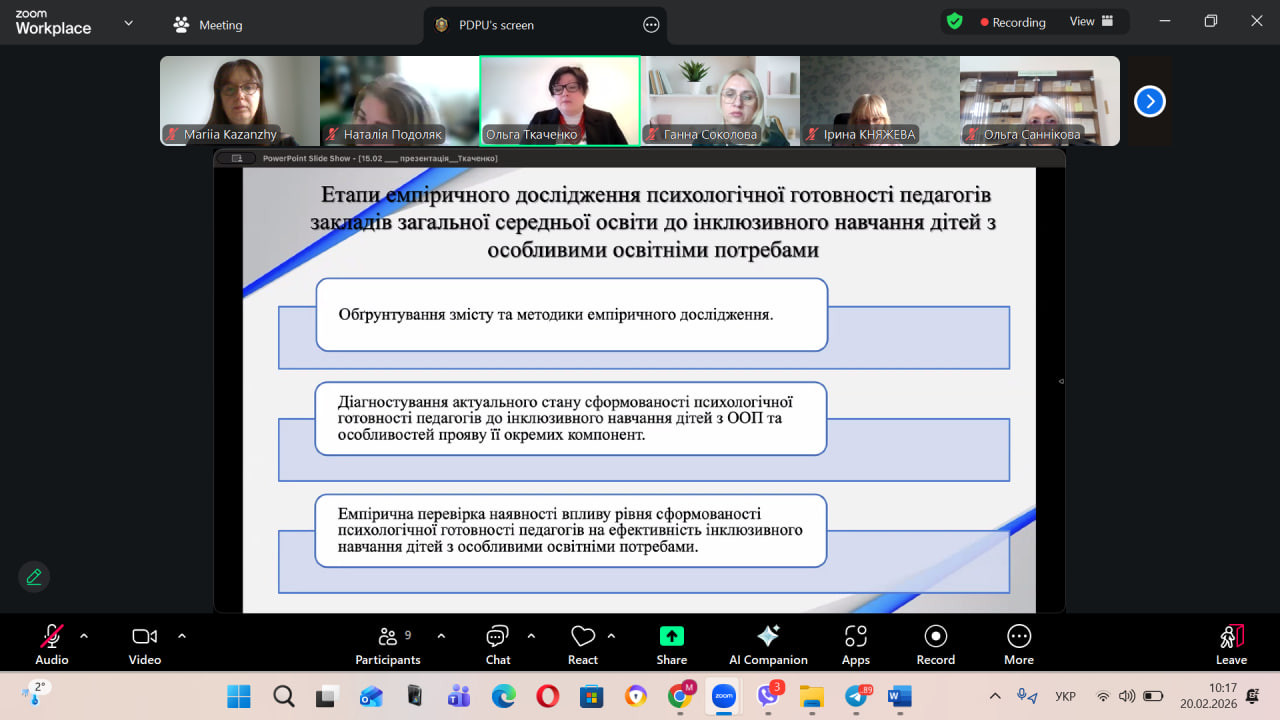Click the slide box about Діагностування актуального стану
1280x720 pixels.
point(571,418)
